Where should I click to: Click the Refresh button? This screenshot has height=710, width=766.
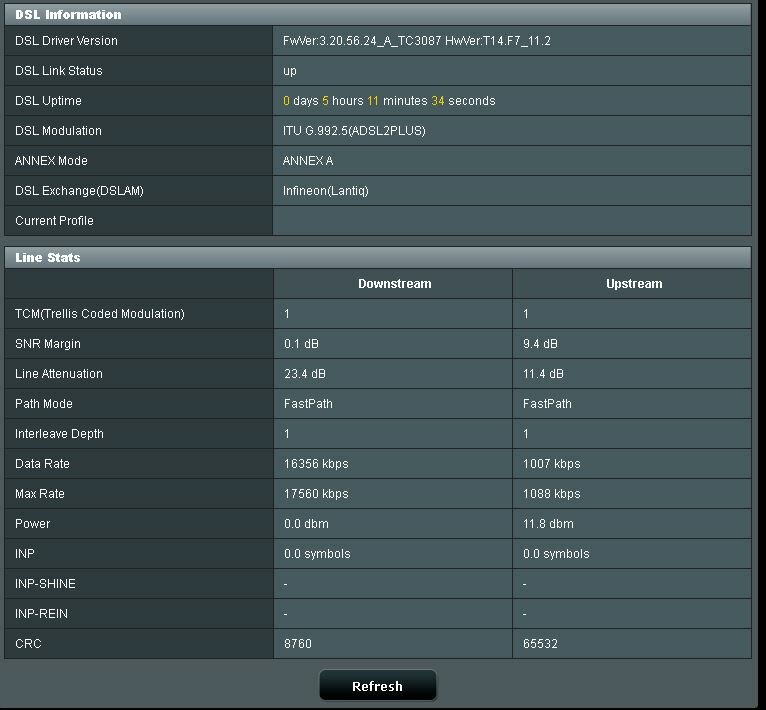click(x=377, y=686)
